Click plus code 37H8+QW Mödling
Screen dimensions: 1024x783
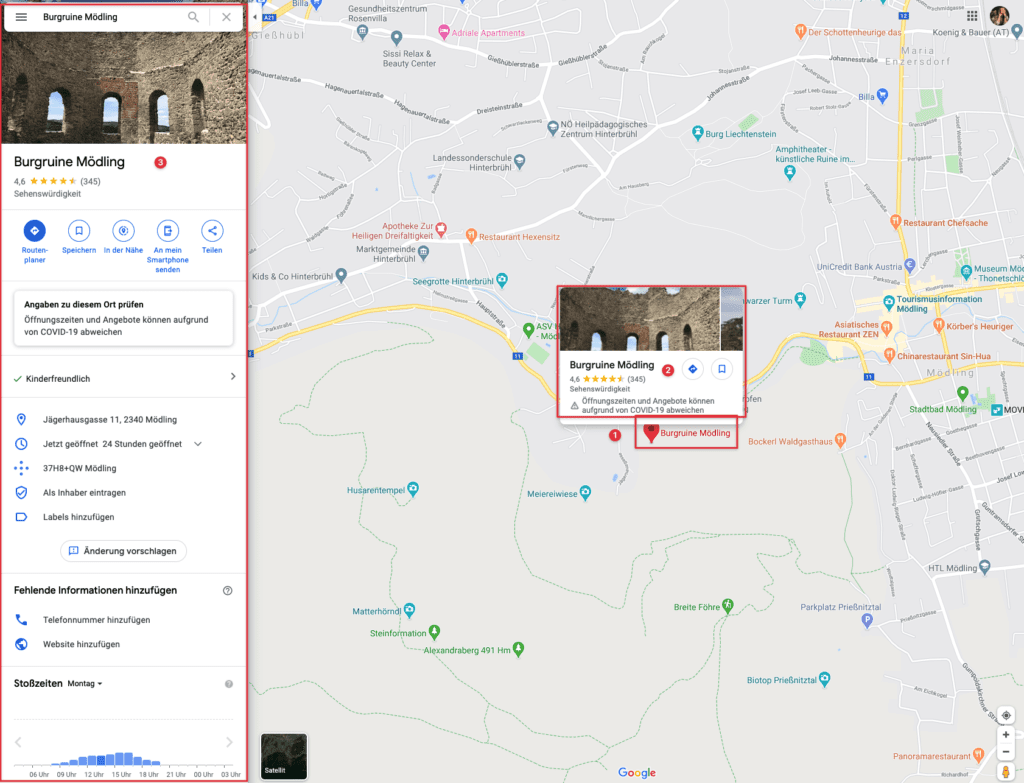click(x=80, y=468)
